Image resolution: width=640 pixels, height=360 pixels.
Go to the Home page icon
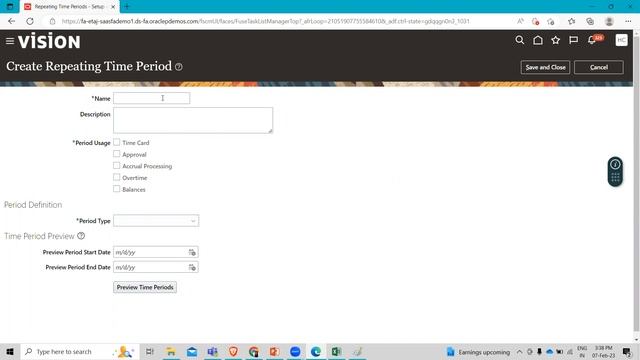pos(538,40)
